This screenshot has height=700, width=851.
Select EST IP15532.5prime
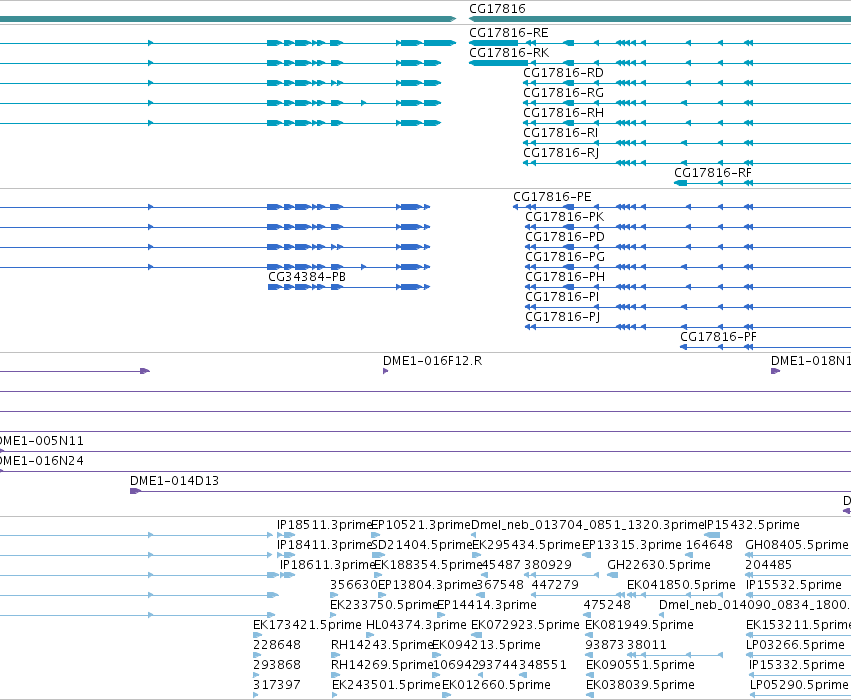[794, 586]
